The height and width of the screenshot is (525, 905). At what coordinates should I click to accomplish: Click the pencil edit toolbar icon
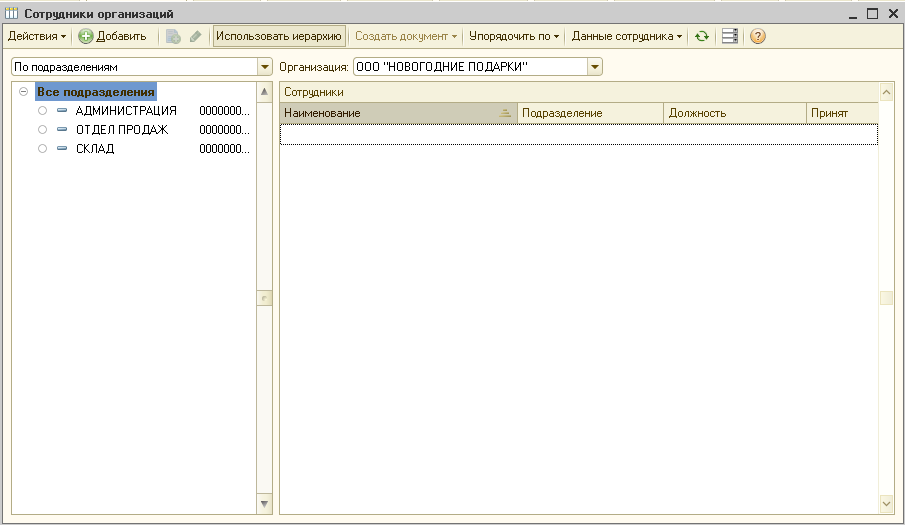[196, 36]
